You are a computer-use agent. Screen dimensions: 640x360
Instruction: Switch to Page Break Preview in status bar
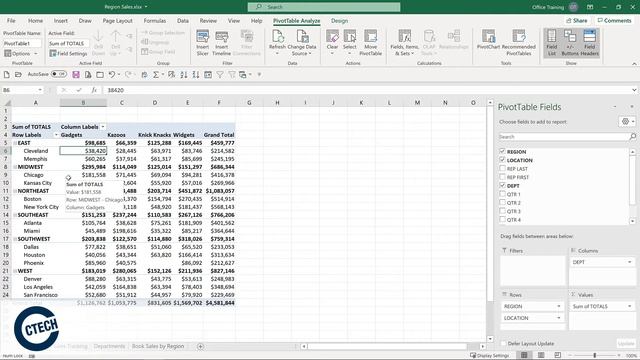[x=558, y=355]
